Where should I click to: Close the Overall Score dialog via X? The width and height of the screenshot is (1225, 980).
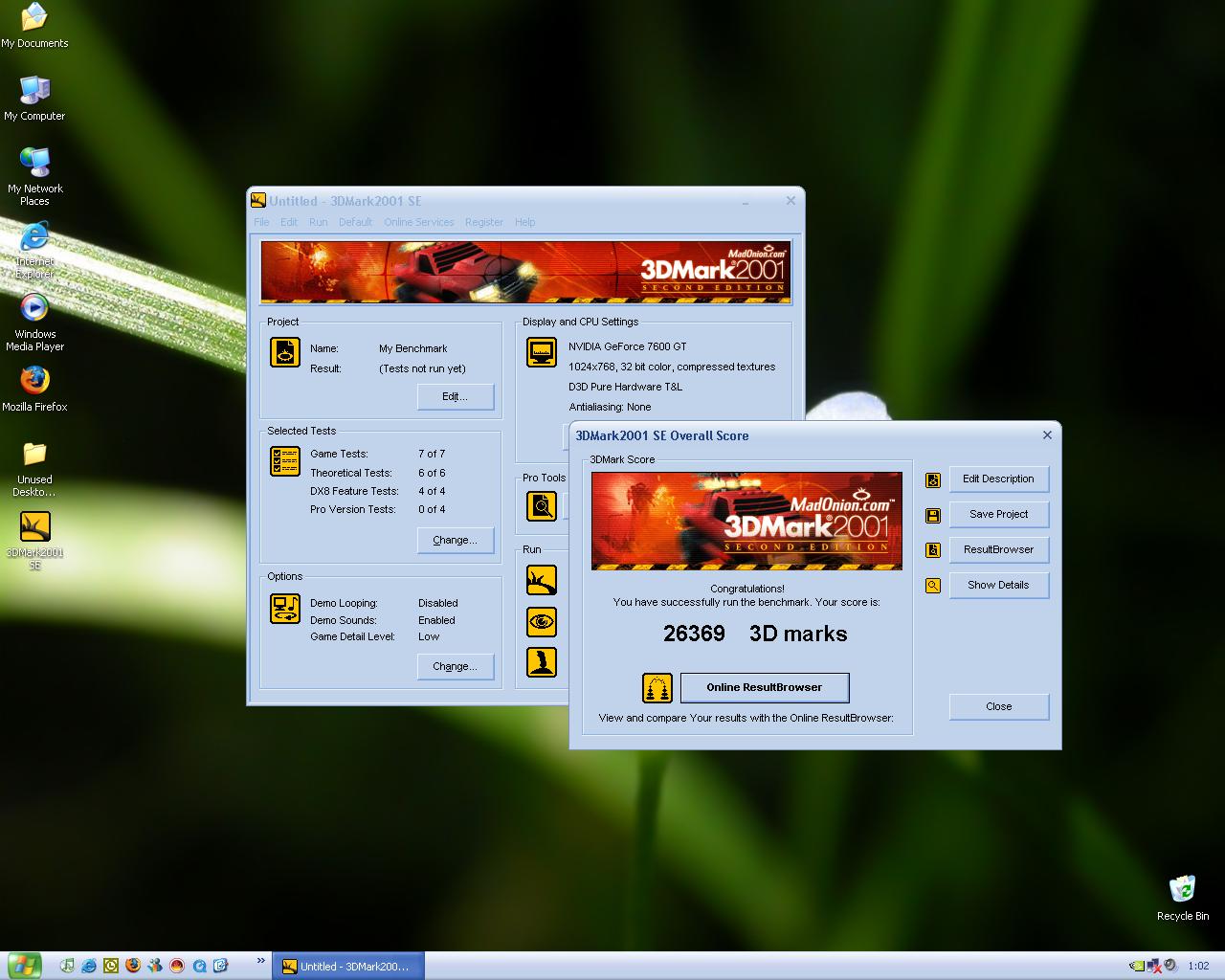pyautogui.click(x=1047, y=435)
